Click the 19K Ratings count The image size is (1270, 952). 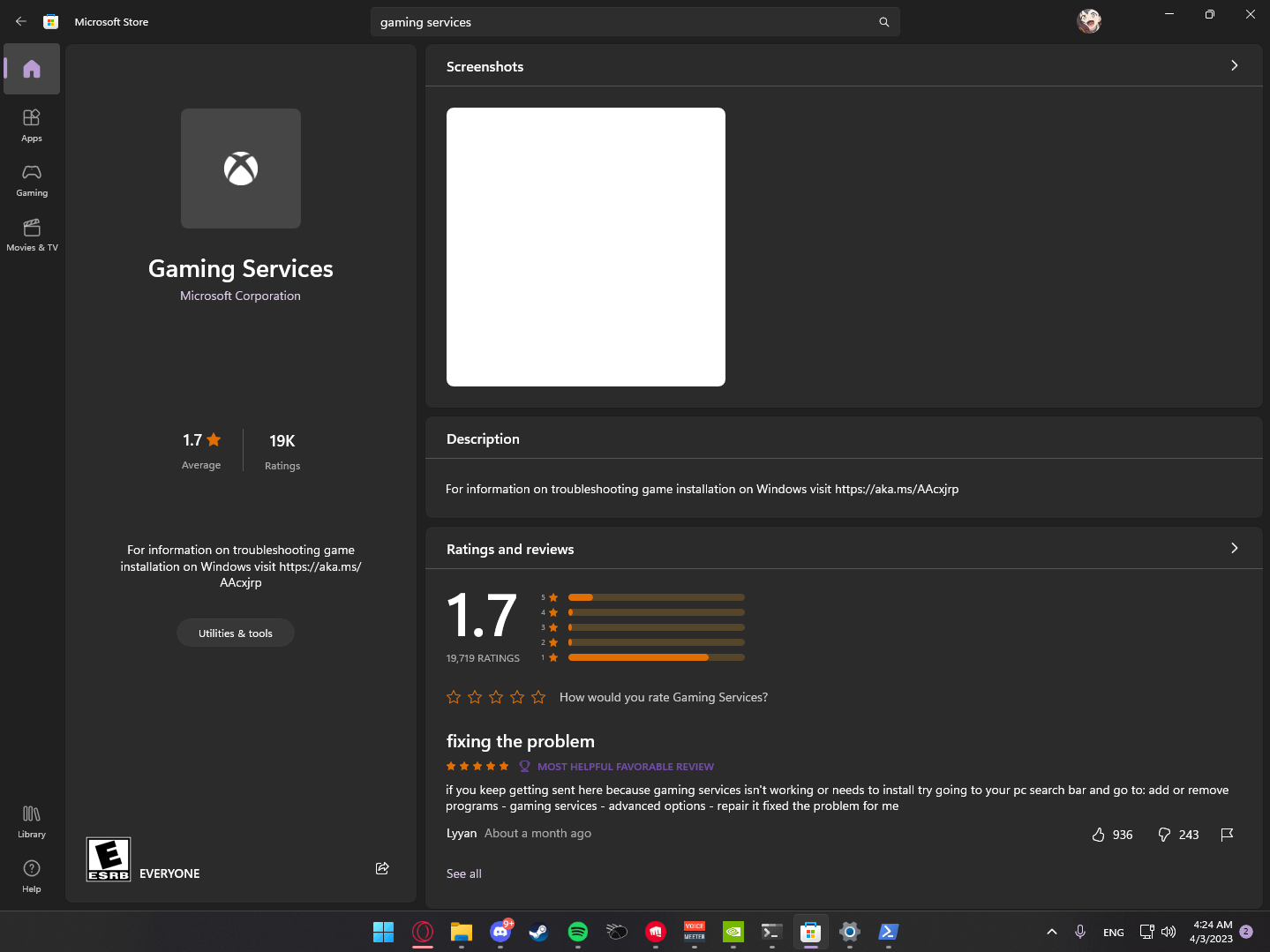282,451
